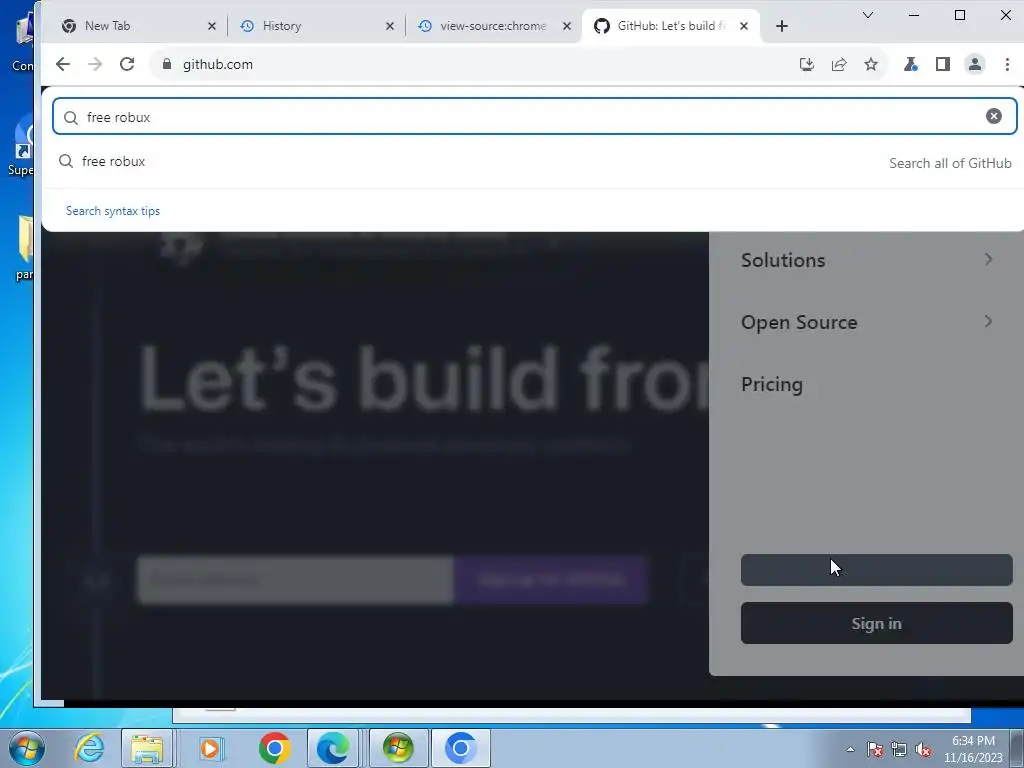Switch to the view-source:chrome tab
Viewport: 1024px width, 768px height.
click(x=493, y=26)
